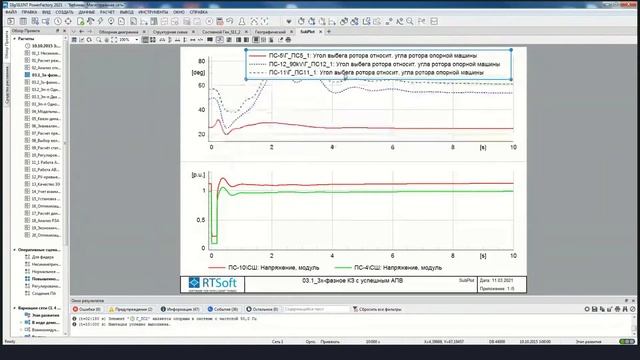Select the Создание ПА scenario
The image size is (640, 360).
coord(40,293)
